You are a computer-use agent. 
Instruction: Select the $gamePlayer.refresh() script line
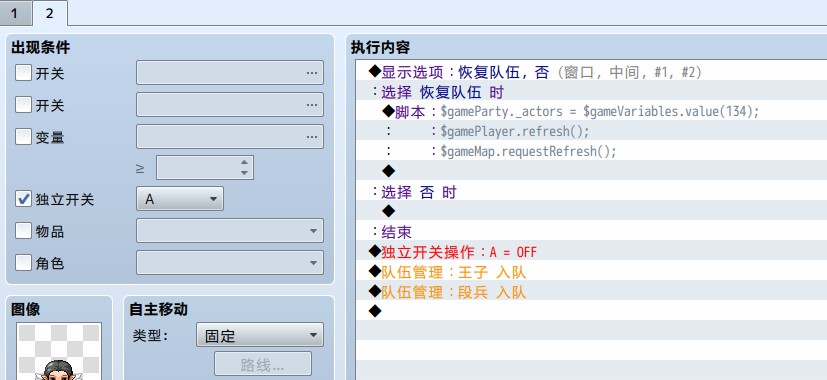coord(591,131)
